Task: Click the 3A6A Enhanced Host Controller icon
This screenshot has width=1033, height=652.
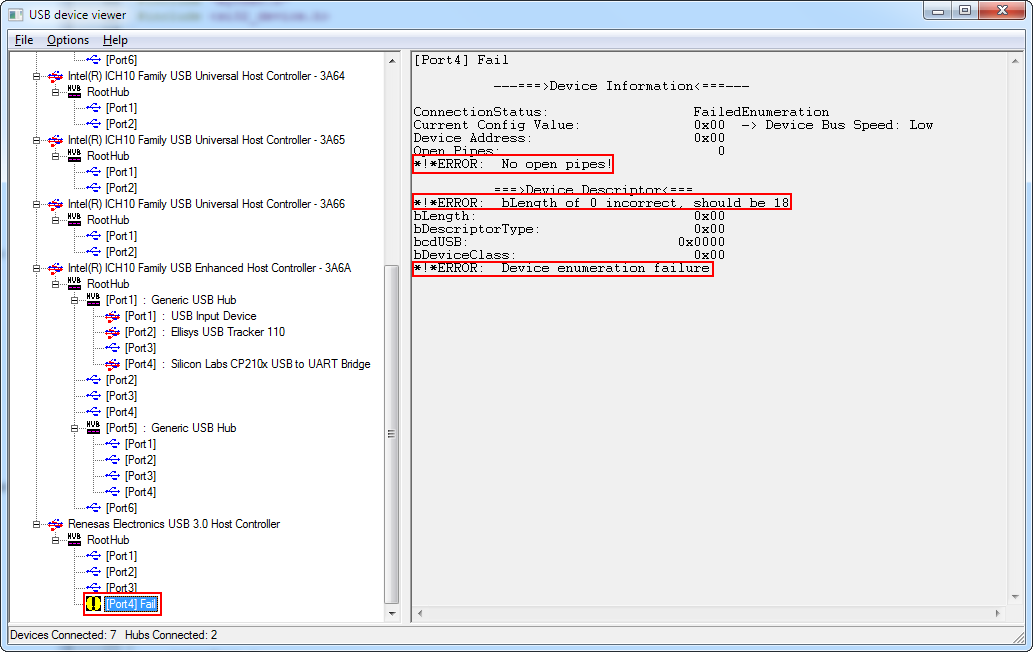Action: pos(56,268)
